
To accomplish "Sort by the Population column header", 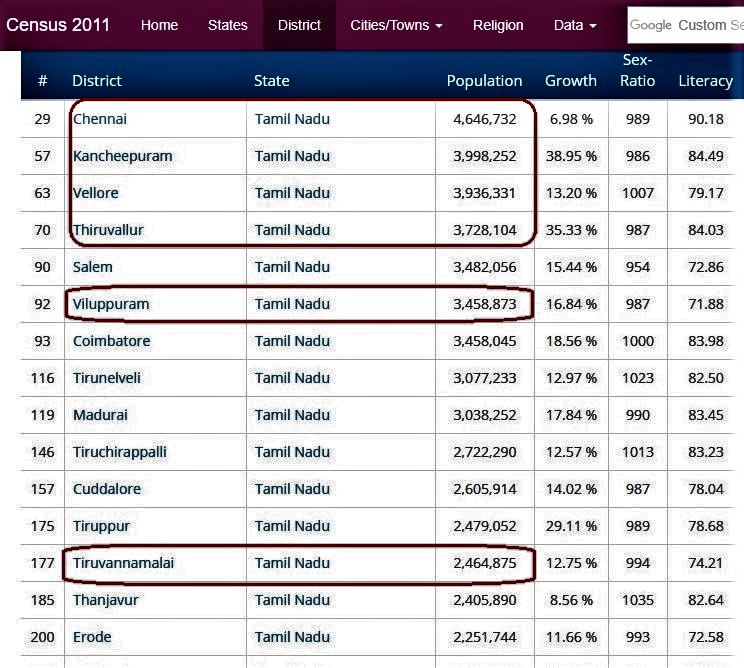I will coord(484,81).
